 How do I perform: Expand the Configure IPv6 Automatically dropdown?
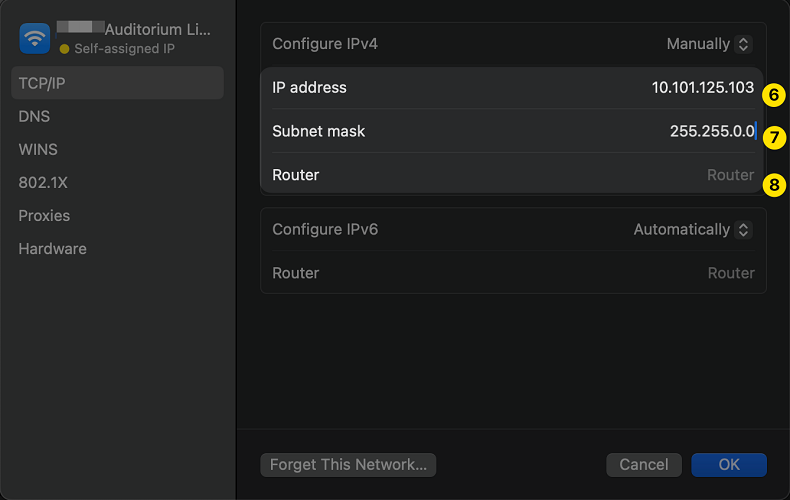[x=692, y=229]
